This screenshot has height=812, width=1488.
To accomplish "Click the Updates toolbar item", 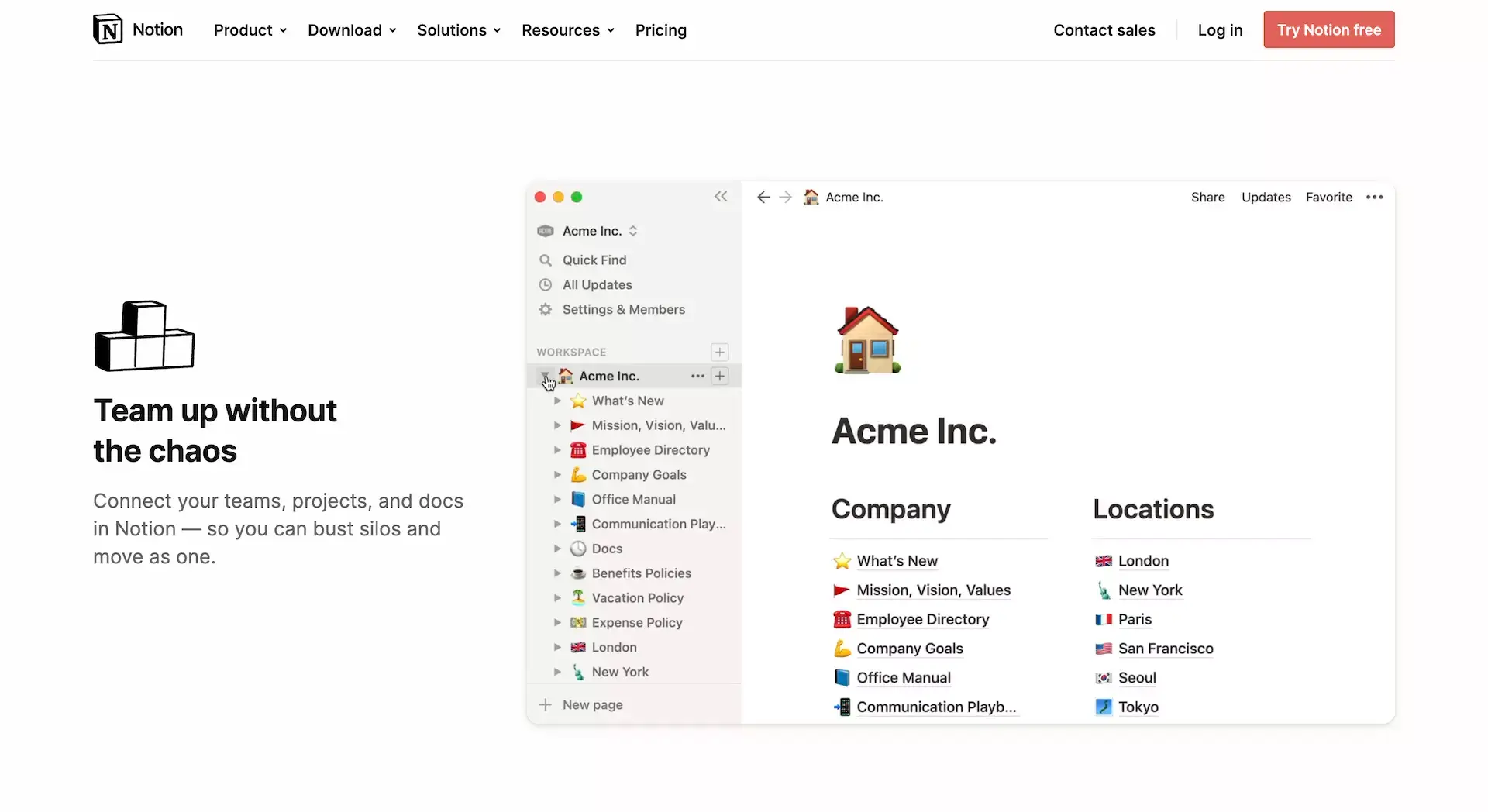I will 1266,198.
